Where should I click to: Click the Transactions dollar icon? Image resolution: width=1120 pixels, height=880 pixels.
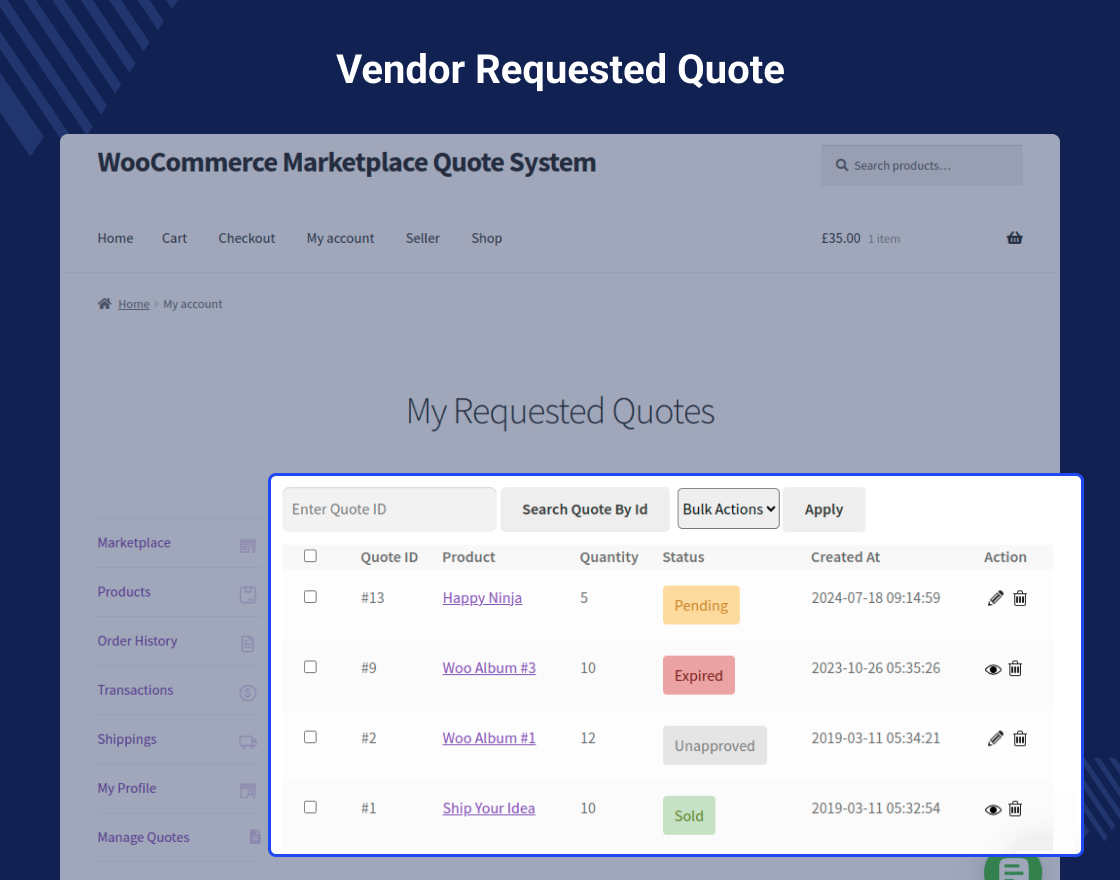[248, 693]
